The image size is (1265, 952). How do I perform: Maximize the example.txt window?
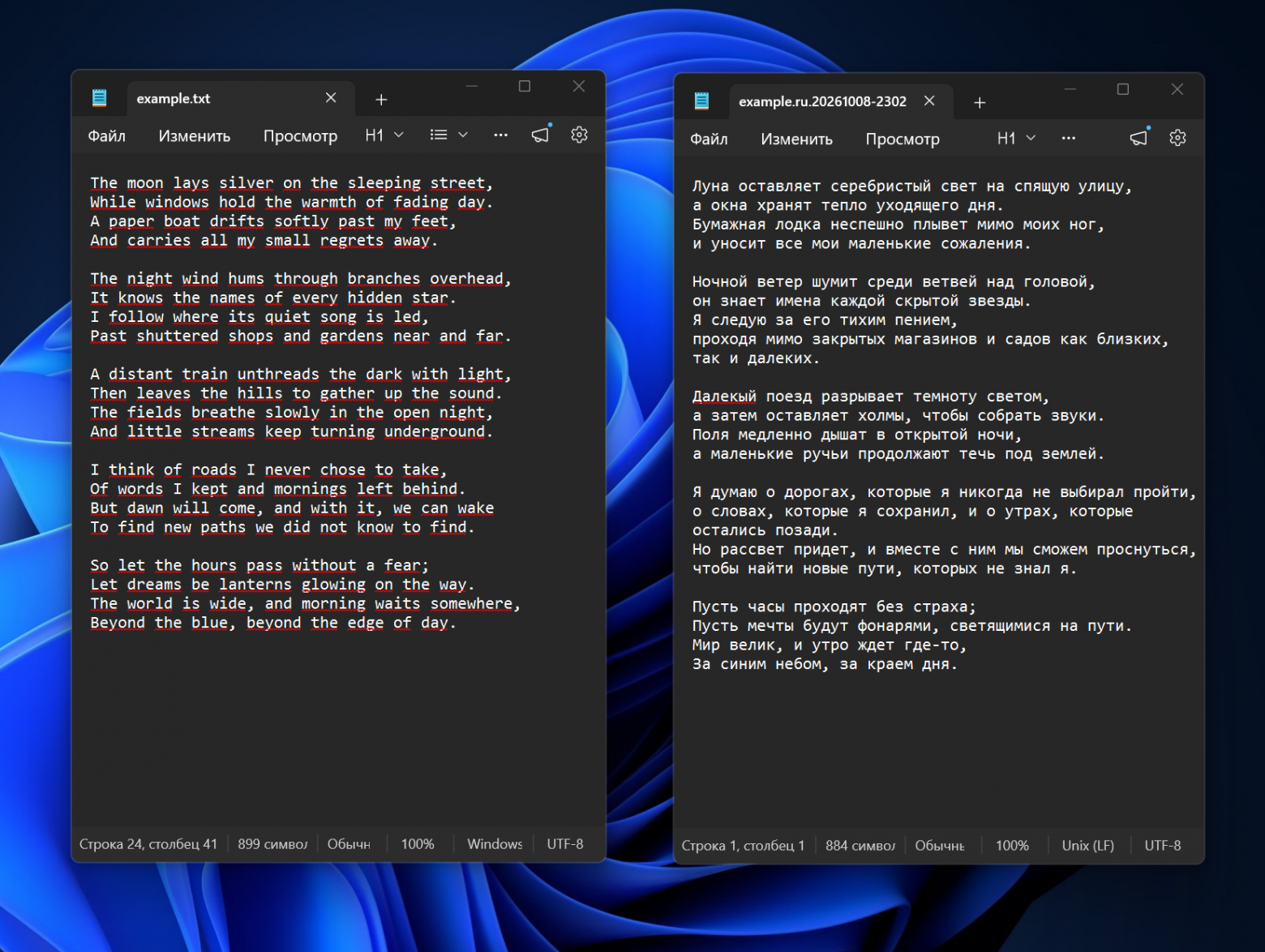[525, 86]
